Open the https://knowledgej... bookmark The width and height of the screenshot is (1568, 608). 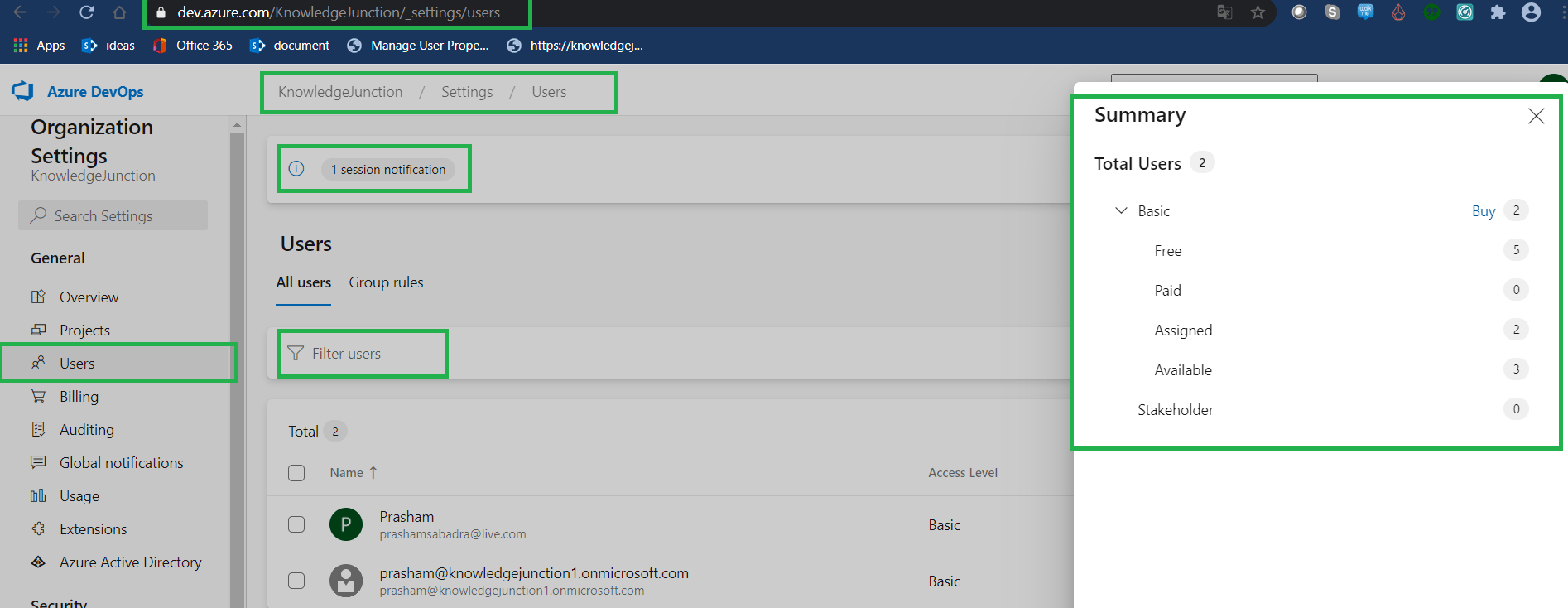(575, 46)
